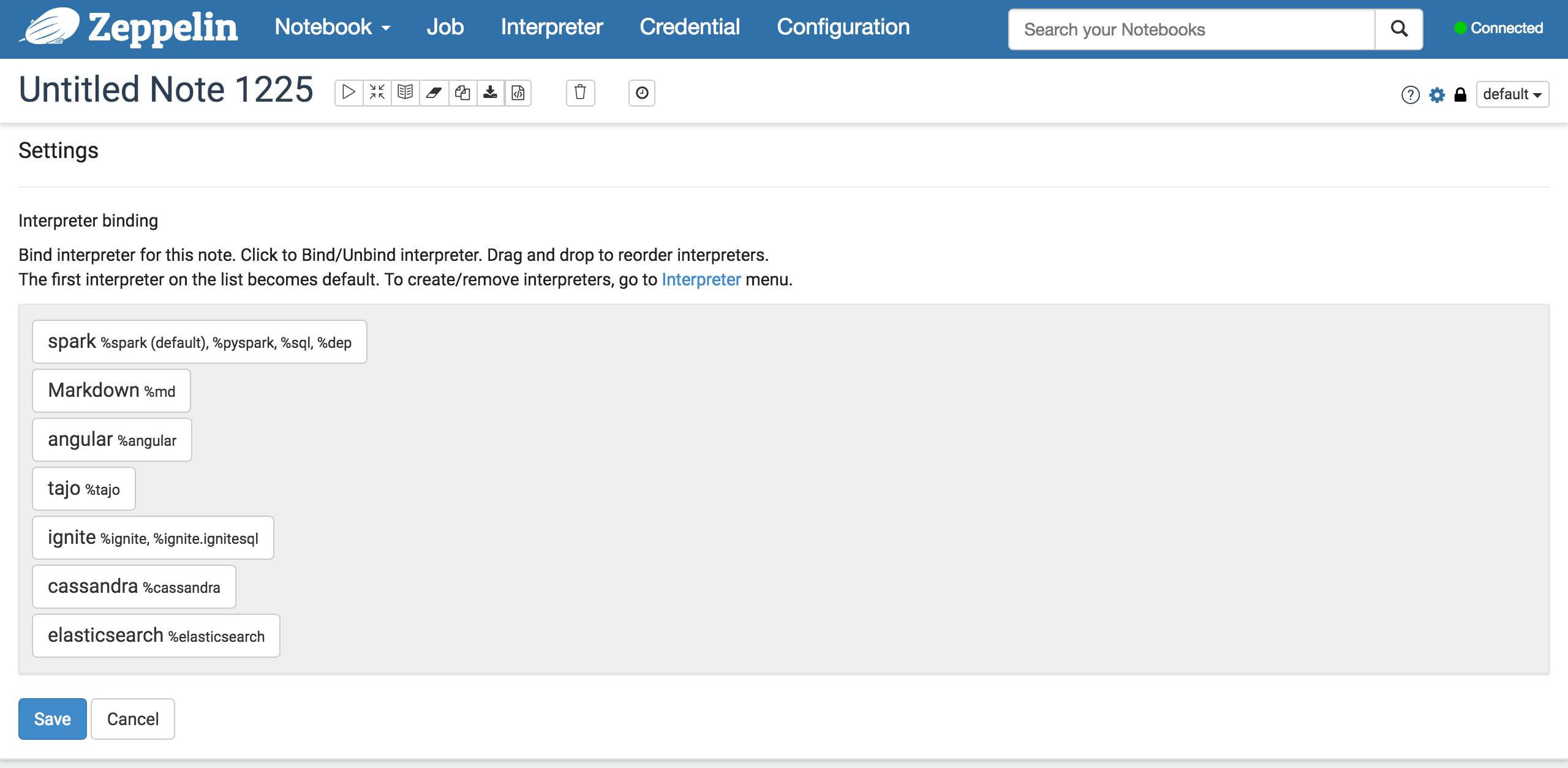Expand the default view mode dropdown
The height and width of the screenshot is (768, 1568).
[x=1512, y=95]
